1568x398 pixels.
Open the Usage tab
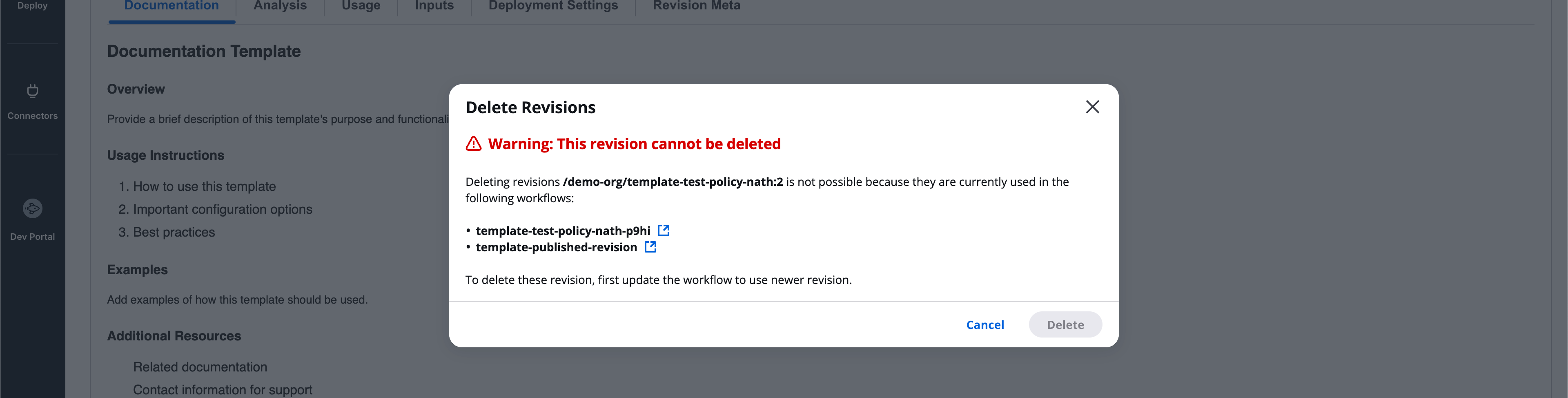[360, 5]
